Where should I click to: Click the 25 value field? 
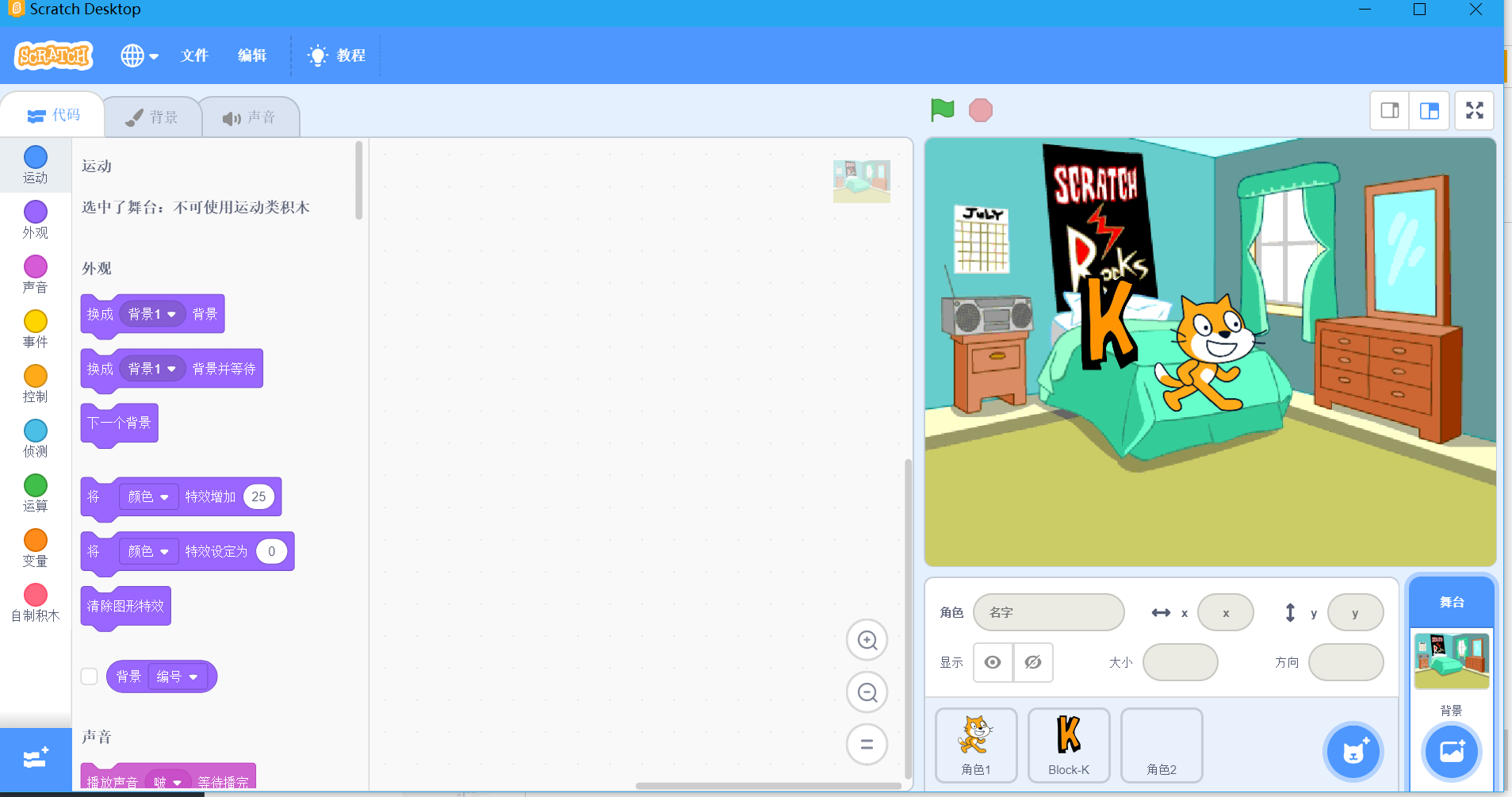(258, 496)
